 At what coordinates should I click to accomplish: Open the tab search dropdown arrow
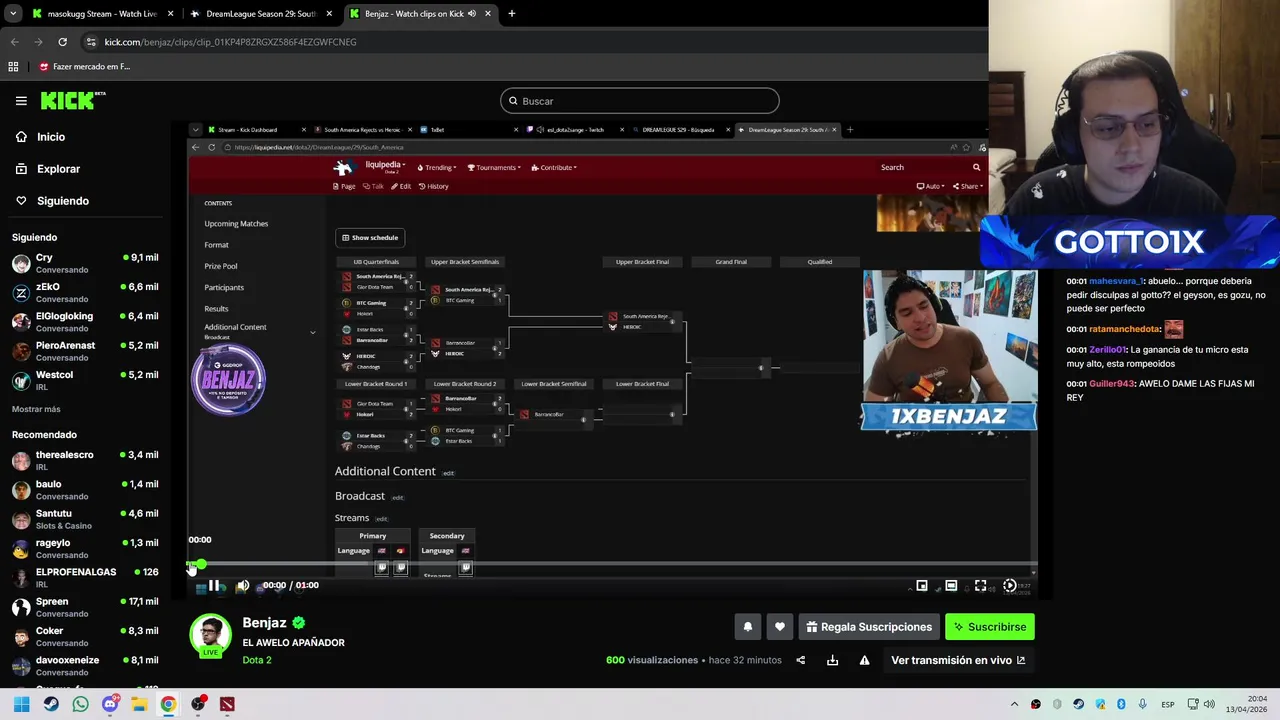(13, 14)
